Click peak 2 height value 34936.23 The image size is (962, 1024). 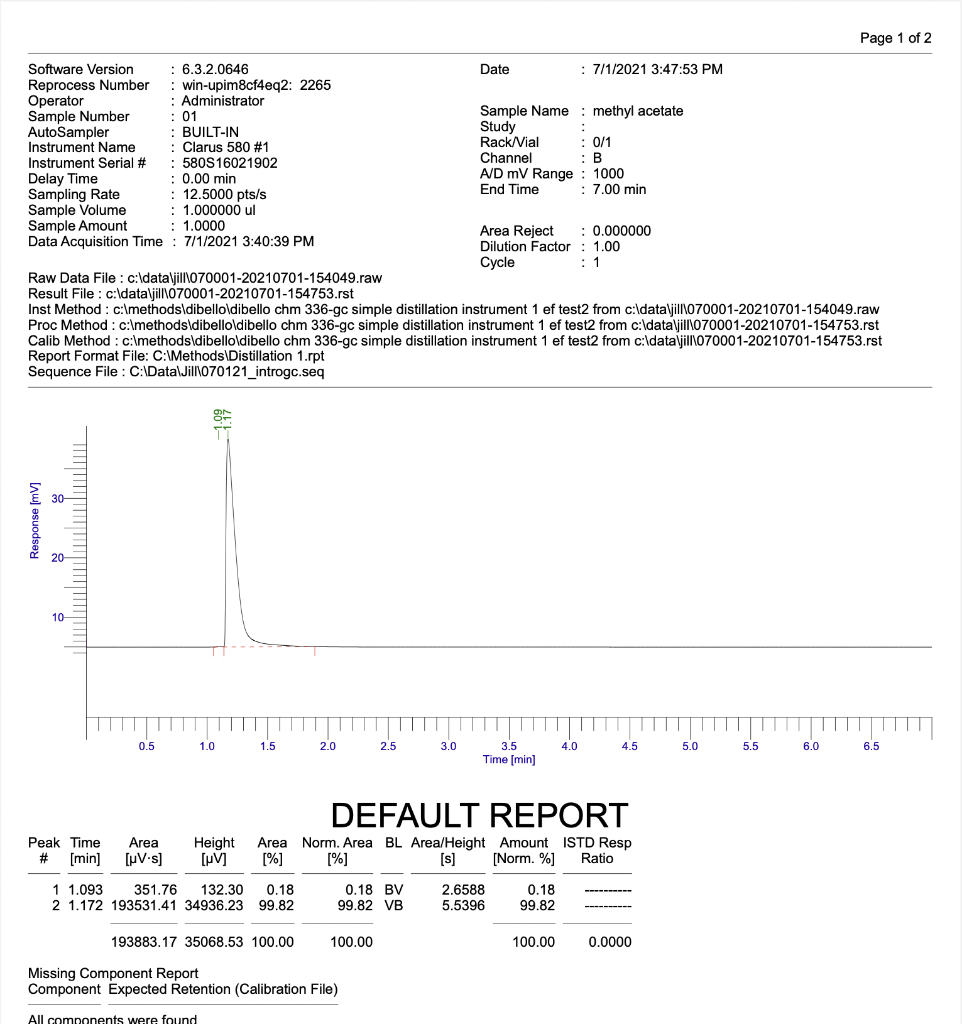tap(214, 906)
